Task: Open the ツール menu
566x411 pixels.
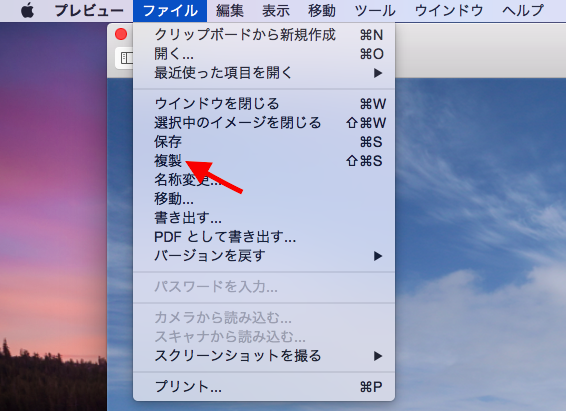Action: [375, 10]
